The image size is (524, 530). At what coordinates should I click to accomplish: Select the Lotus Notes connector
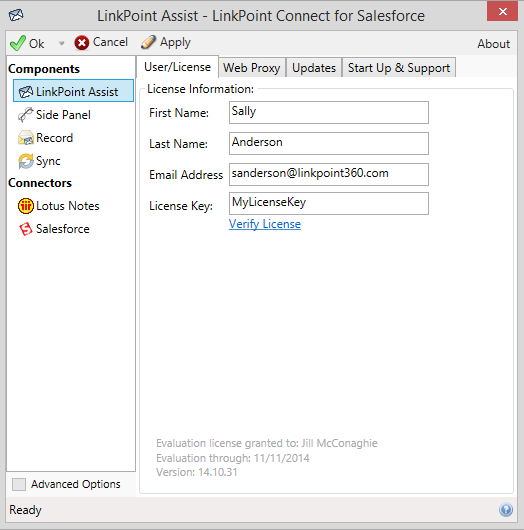(59, 206)
